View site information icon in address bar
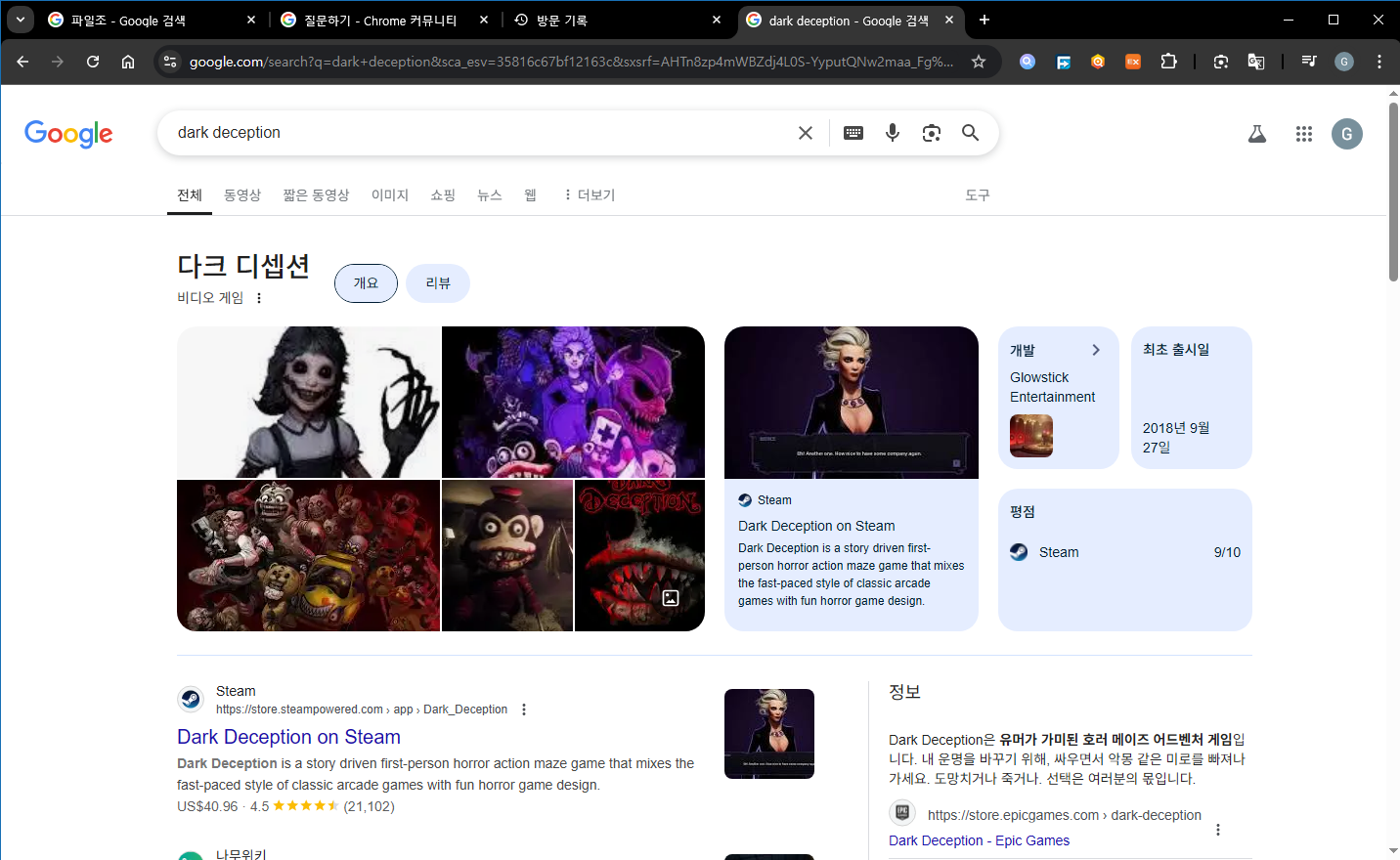This screenshot has width=1400, height=860. pyautogui.click(x=170, y=62)
